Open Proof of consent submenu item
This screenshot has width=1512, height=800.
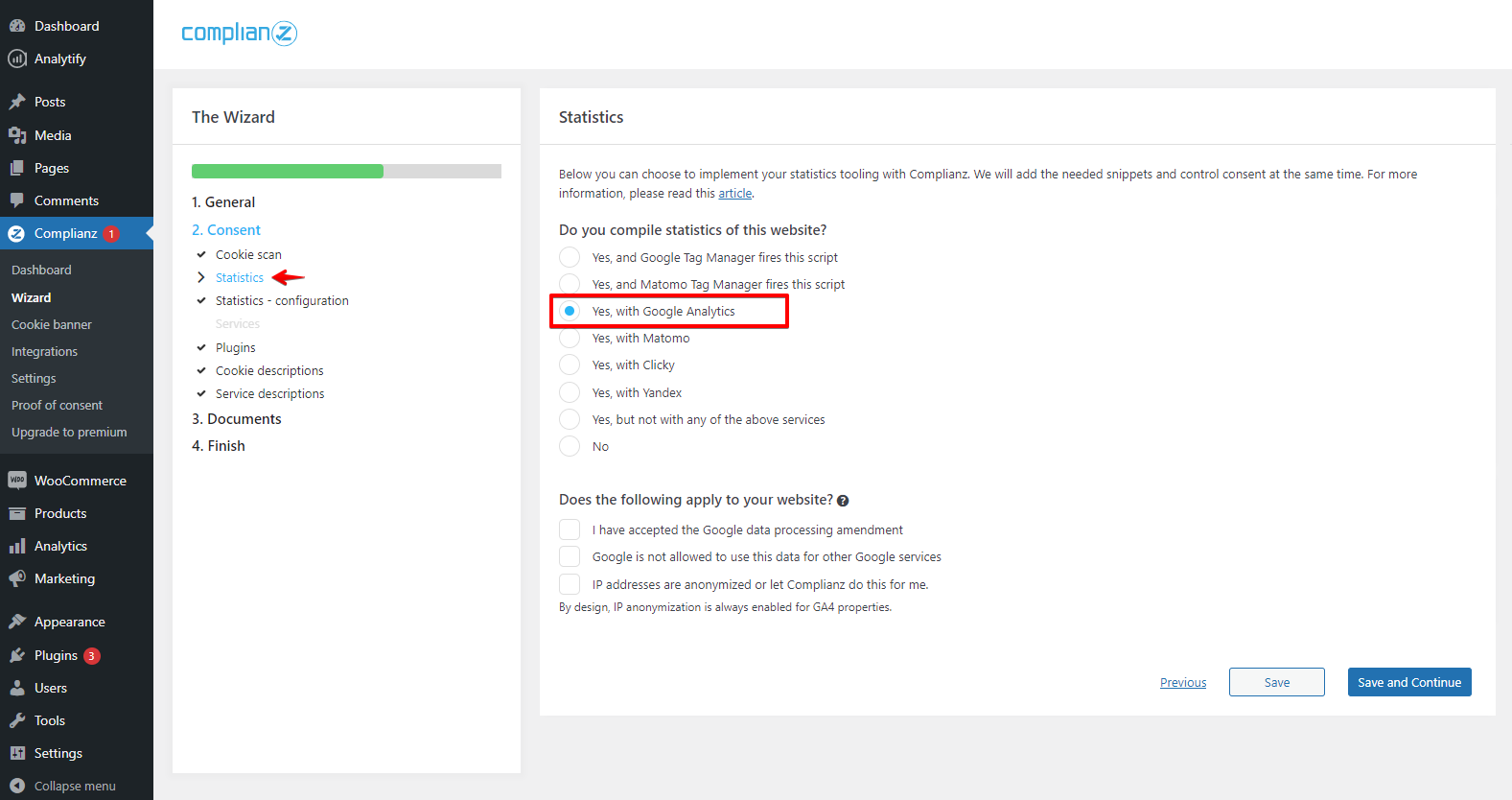tap(57, 406)
